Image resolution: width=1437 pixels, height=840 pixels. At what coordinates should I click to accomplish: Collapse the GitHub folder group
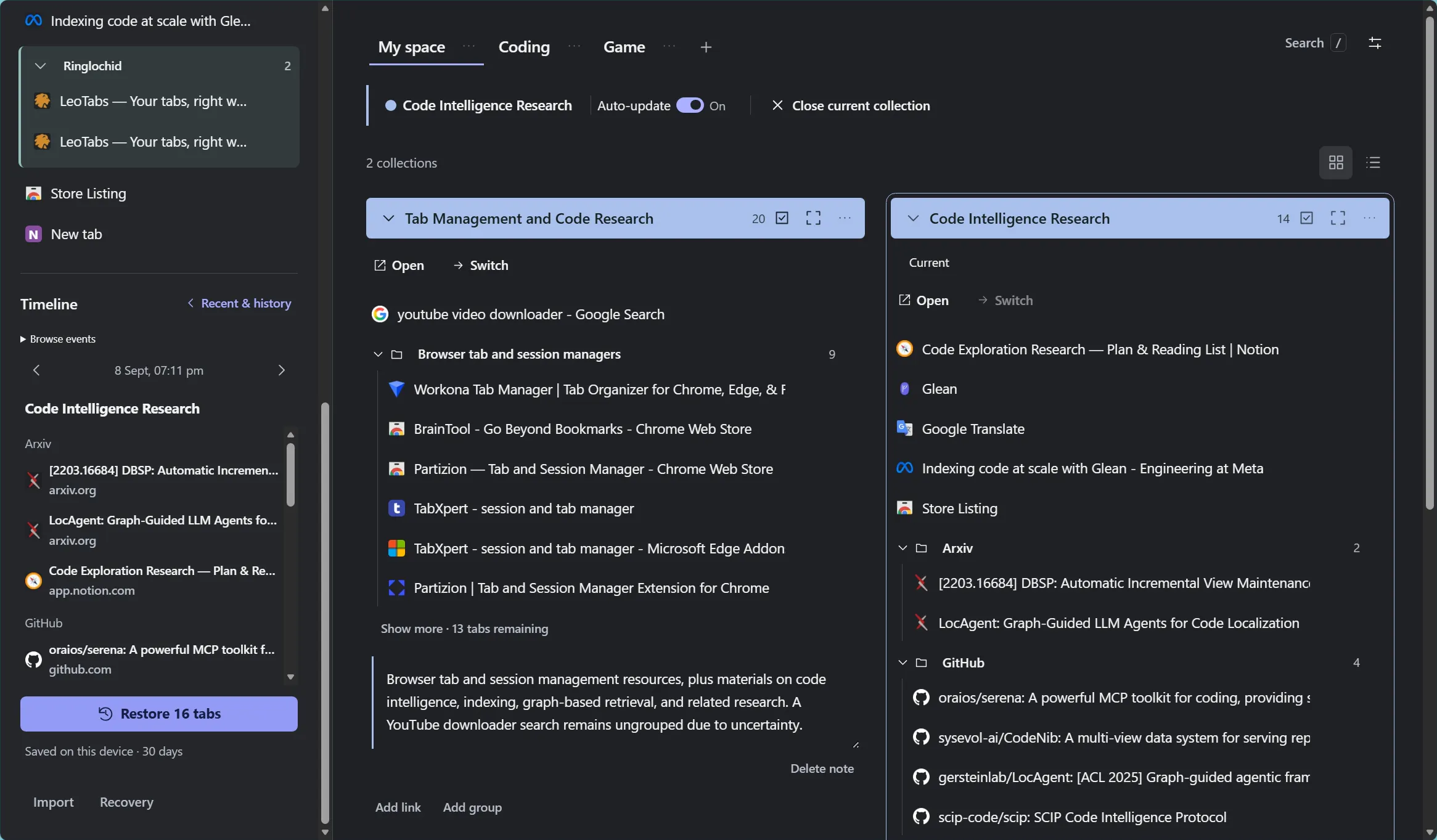903,663
